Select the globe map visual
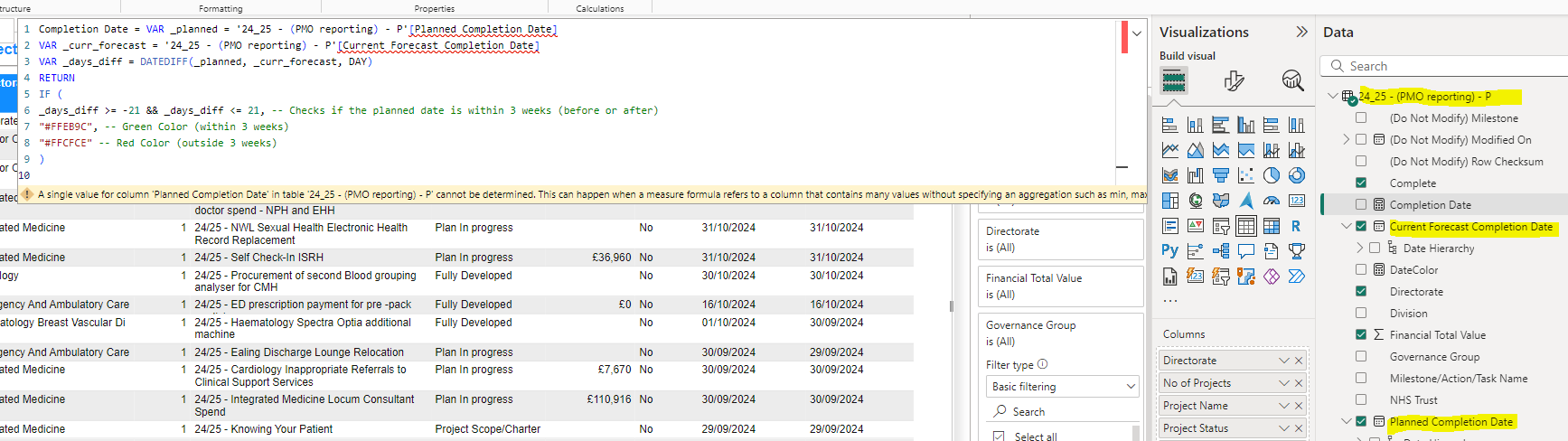Image resolution: width=1568 pixels, height=441 pixels. (x=1195, y=201)
